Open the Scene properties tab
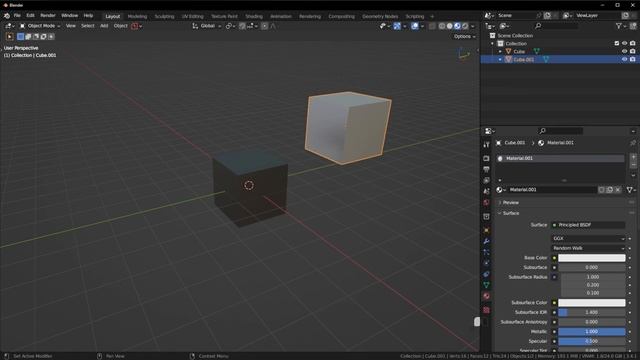 click(486, 191)
